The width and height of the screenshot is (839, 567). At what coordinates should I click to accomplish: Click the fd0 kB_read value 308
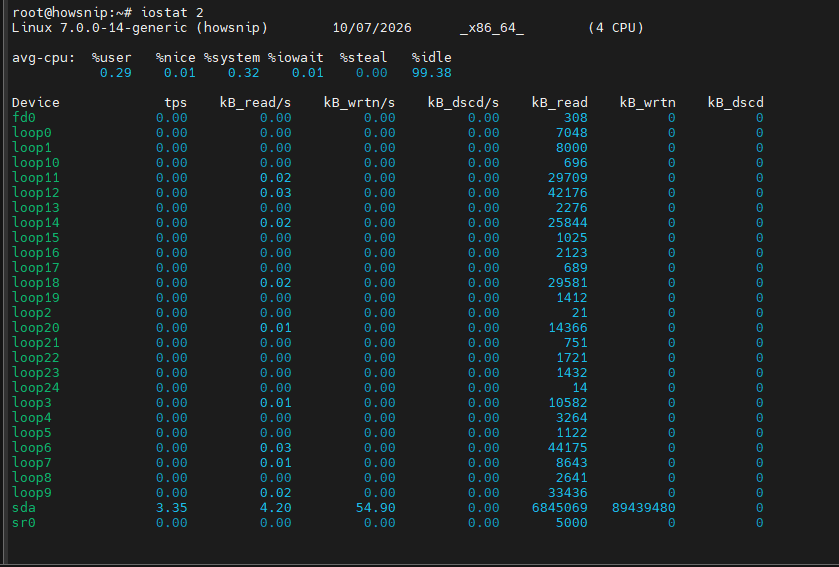pyautogui.click(x=576, y=118)
